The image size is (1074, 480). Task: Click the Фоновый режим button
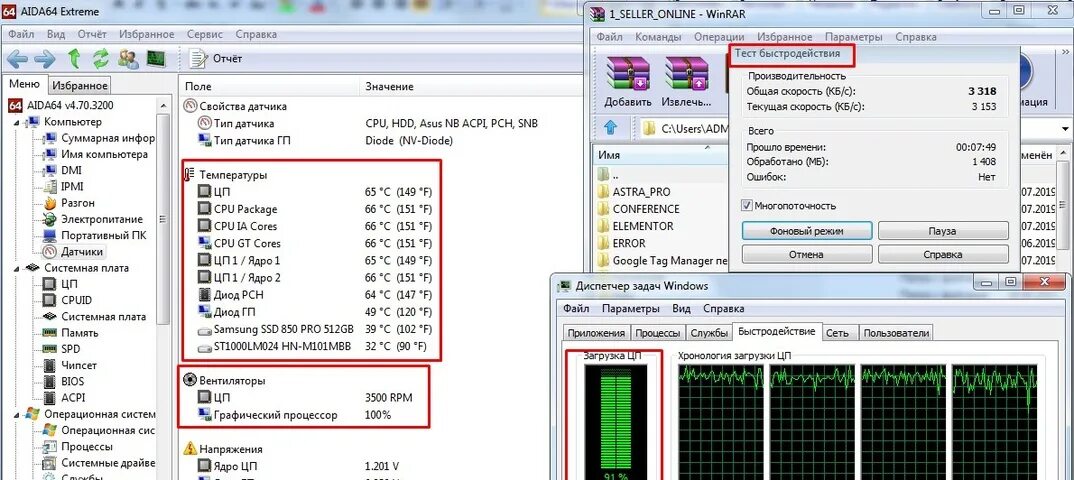[x=806, y=231]
